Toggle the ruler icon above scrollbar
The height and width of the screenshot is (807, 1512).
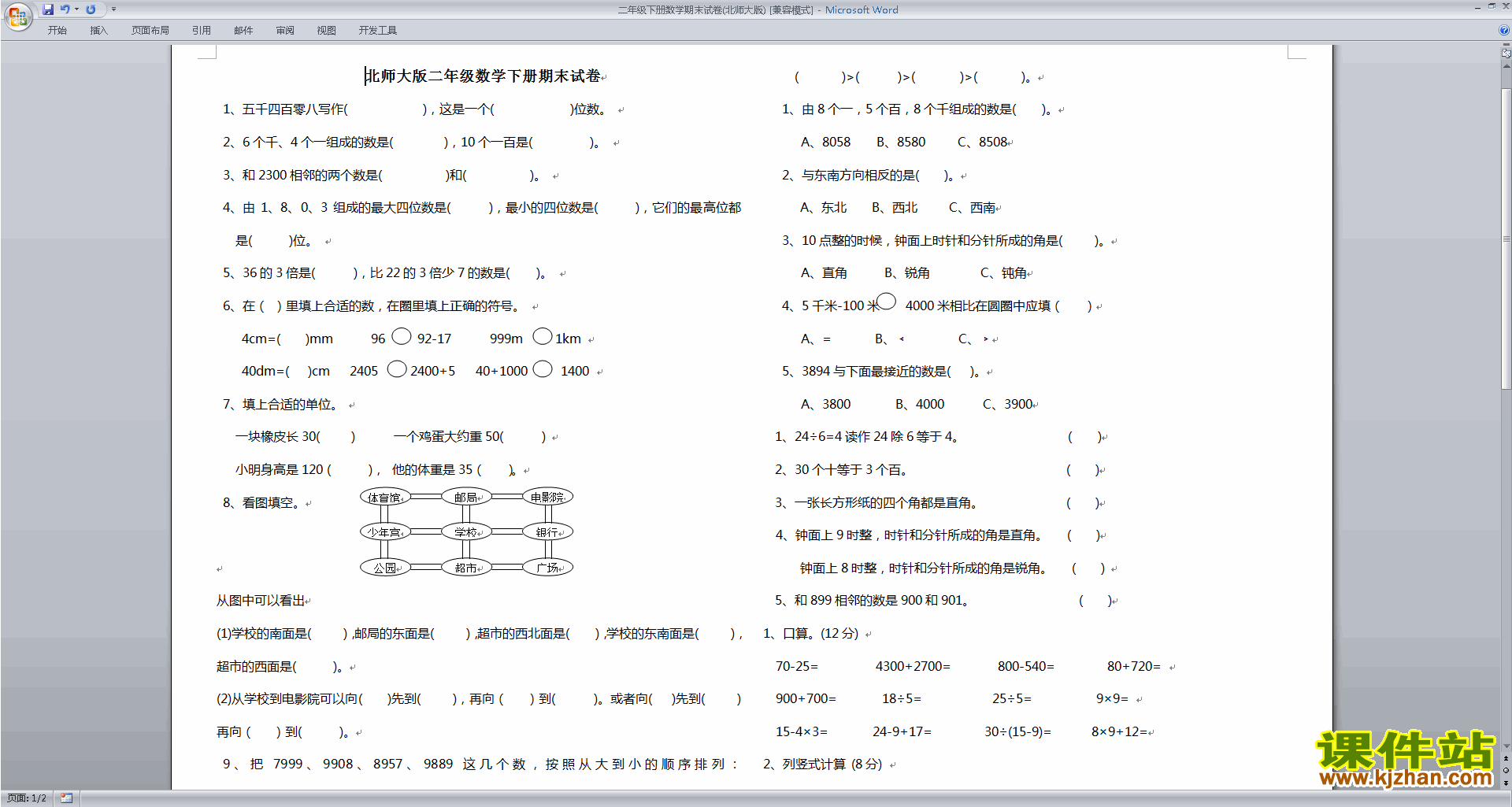1506,53
